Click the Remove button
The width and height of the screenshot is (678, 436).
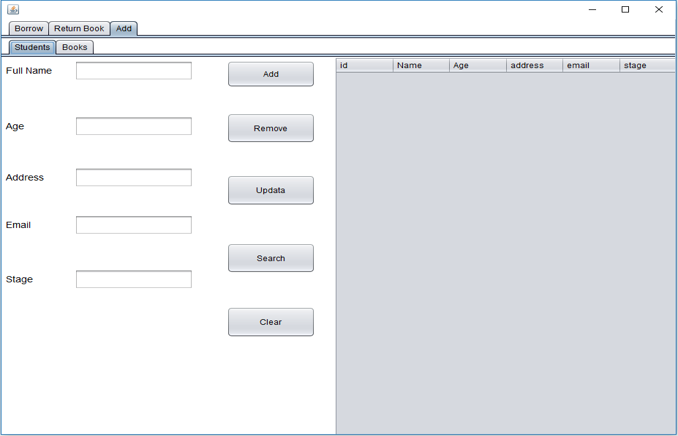[x=271, y=128]
